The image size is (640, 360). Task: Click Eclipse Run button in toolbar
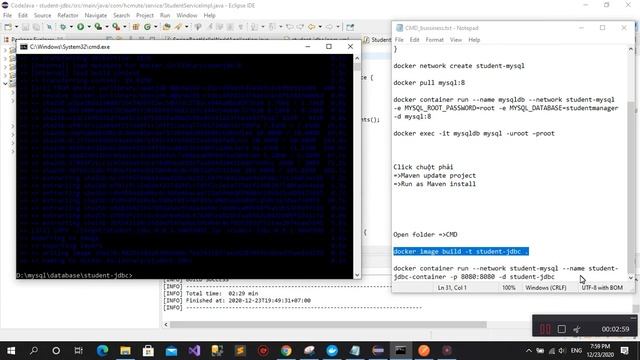tap(80, 27)
